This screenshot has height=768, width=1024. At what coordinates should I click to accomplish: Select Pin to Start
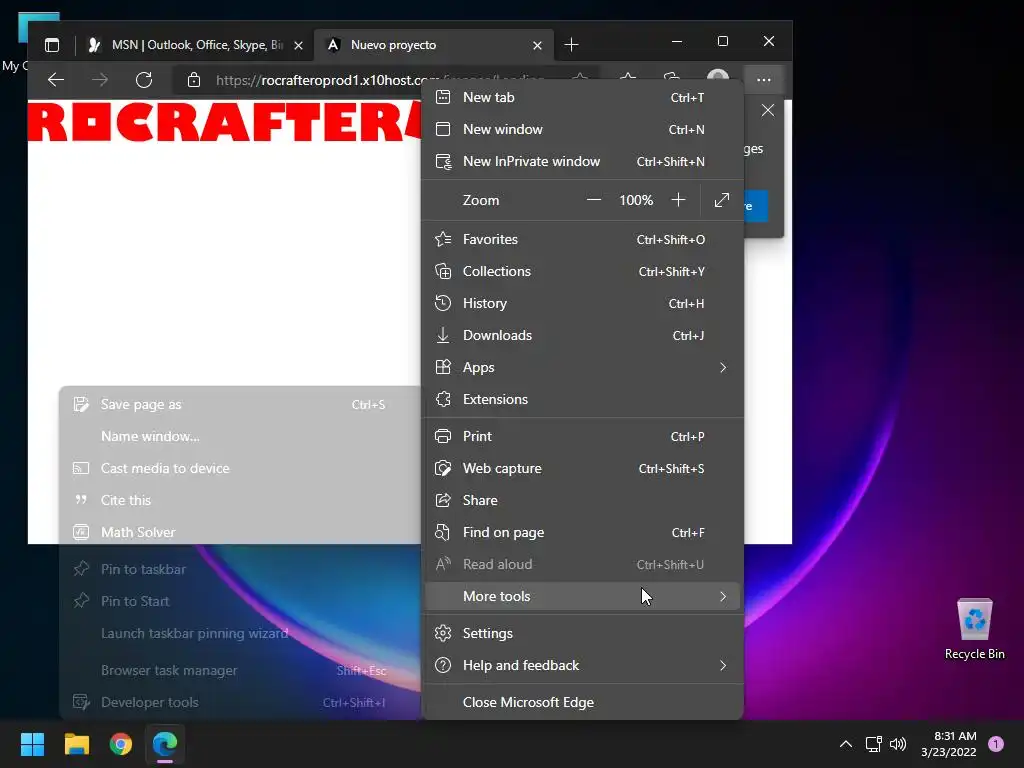pos(240,601)
